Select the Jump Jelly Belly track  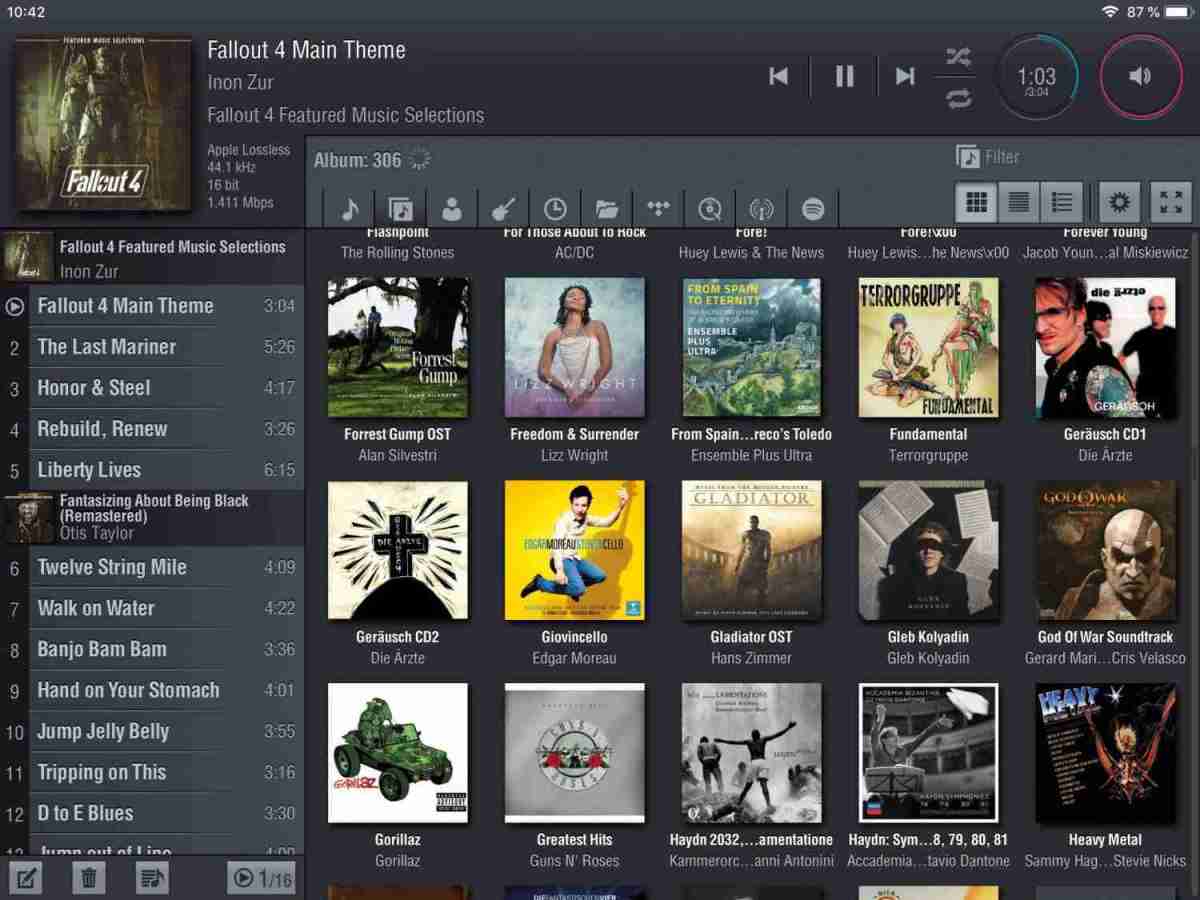152,731
